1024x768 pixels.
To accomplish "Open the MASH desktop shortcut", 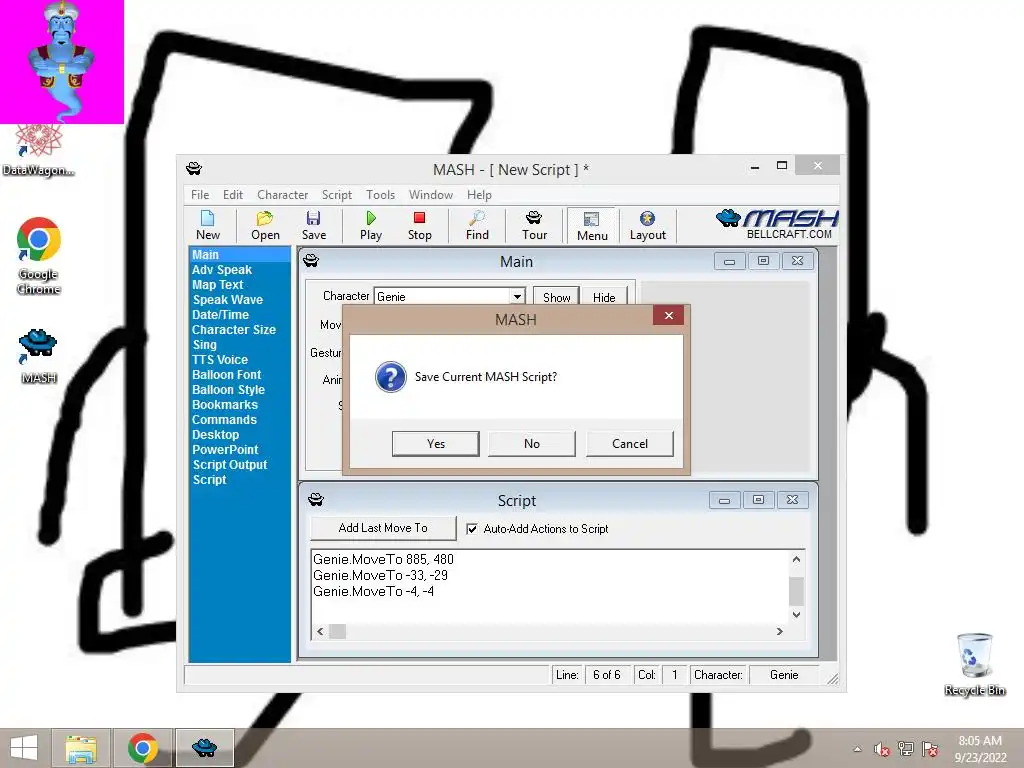I will 39,356.
